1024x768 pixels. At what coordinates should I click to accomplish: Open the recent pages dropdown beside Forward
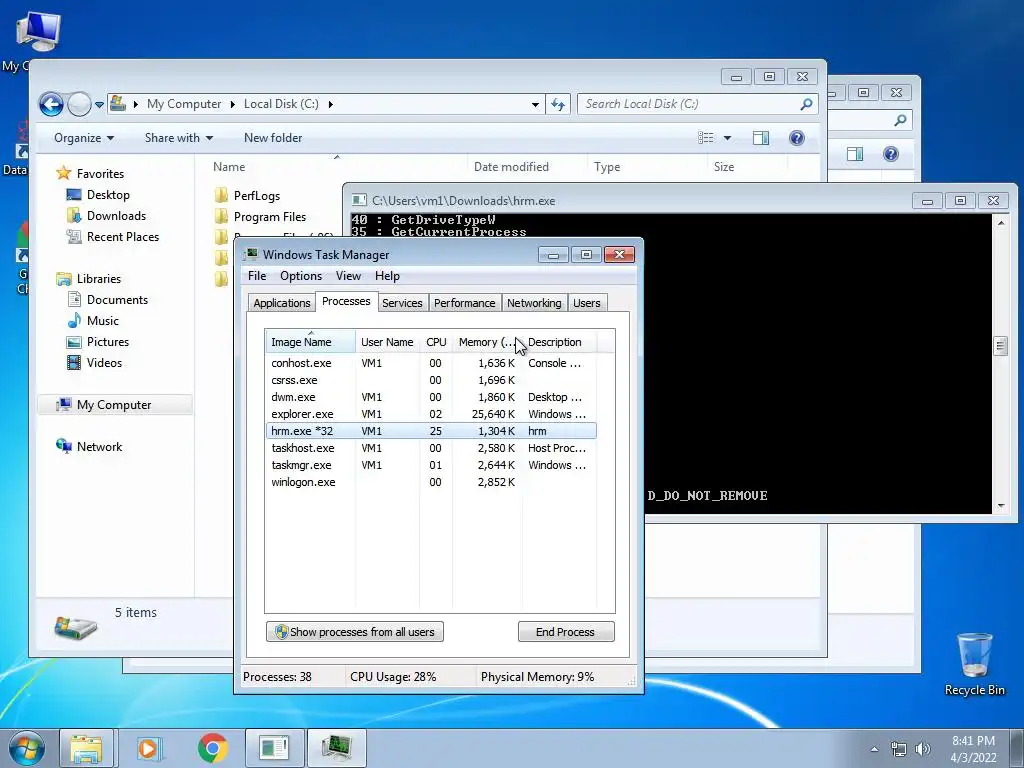(99, 104)
